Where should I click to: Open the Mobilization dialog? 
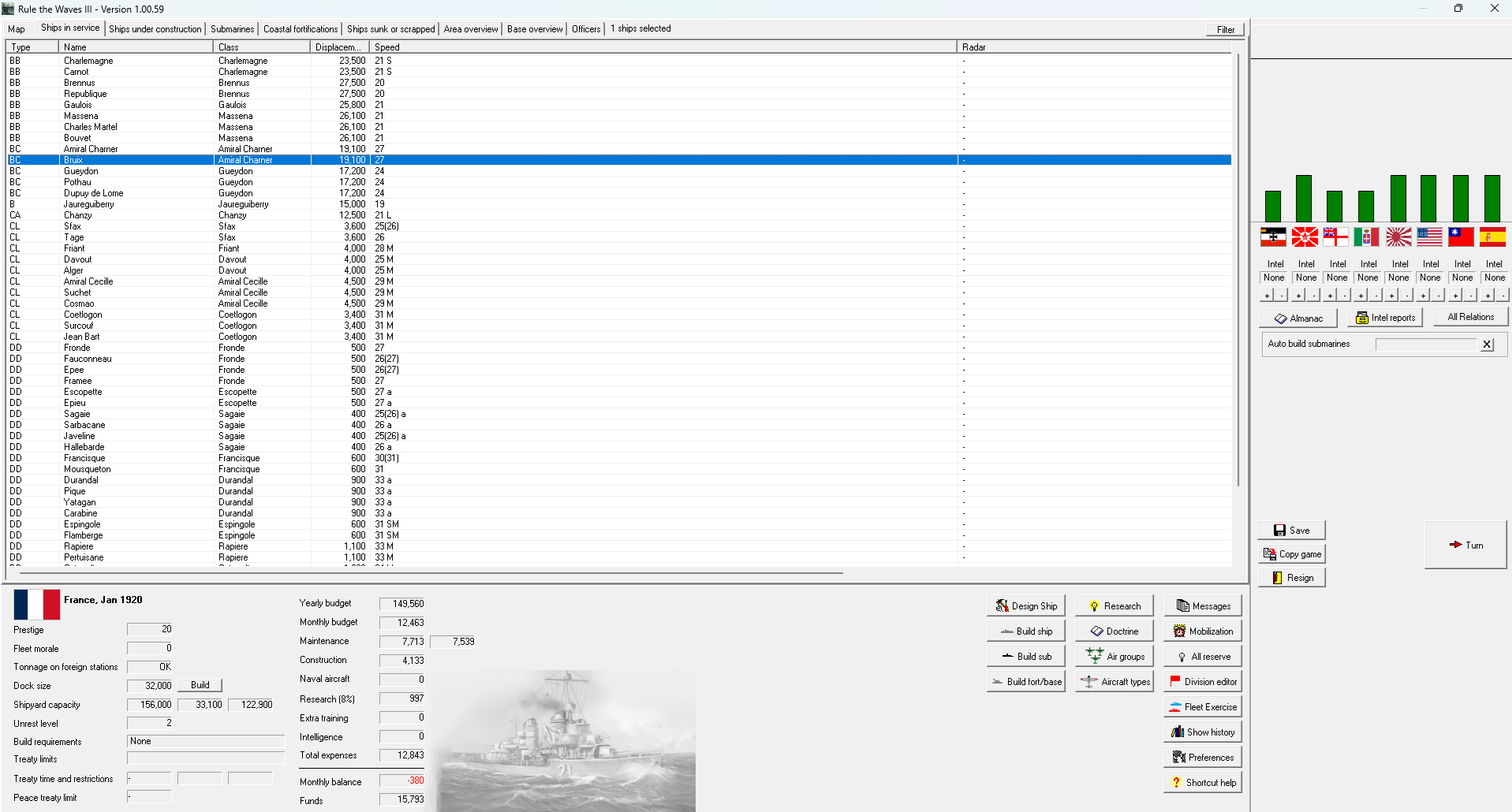coord(1202,631)
